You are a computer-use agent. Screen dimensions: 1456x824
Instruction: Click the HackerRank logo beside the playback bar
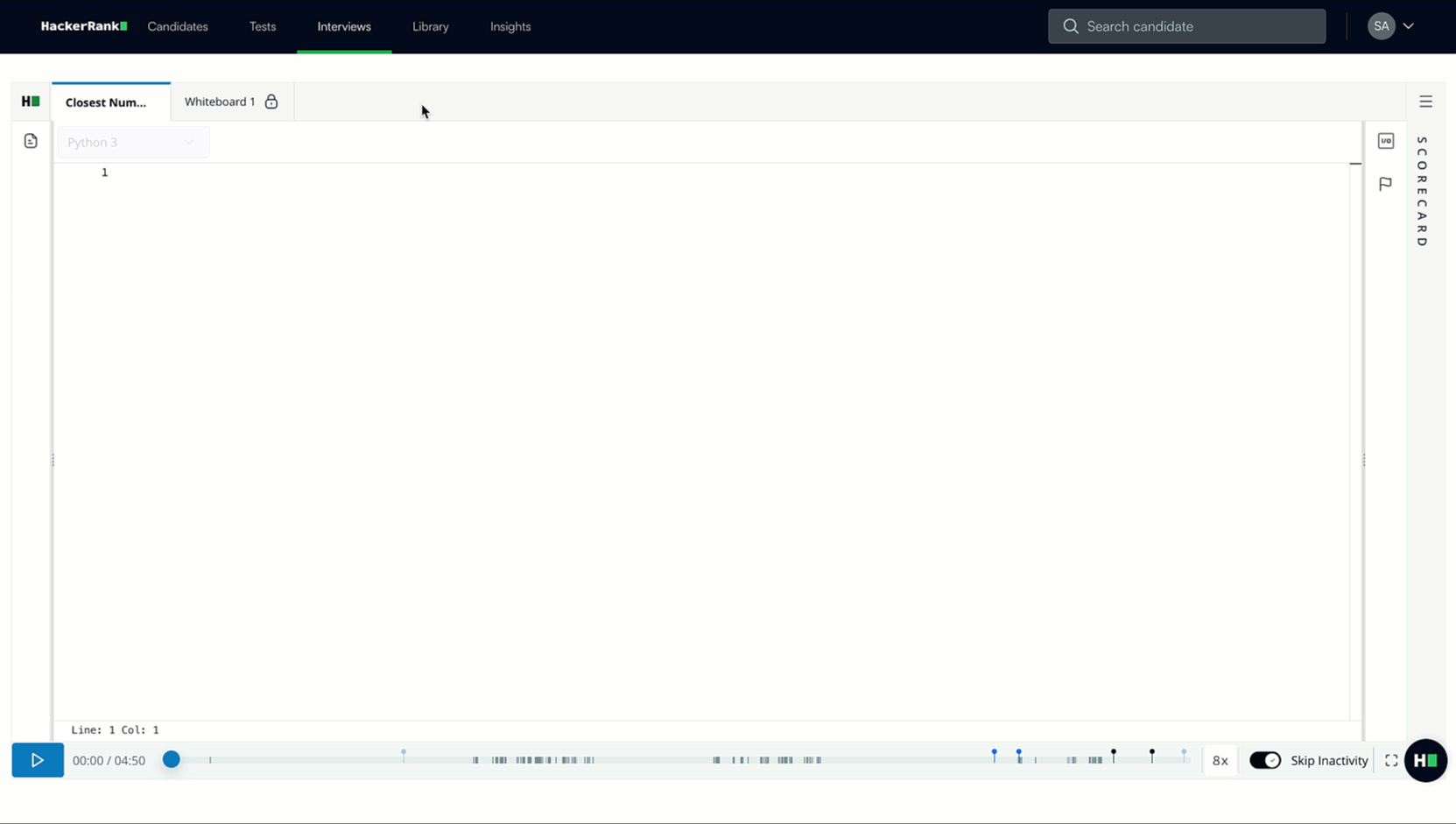click(1425, 760)
